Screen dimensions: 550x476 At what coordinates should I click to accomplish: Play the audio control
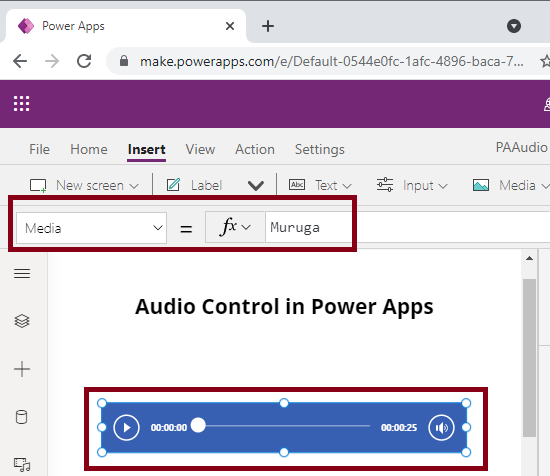point(126,427)
